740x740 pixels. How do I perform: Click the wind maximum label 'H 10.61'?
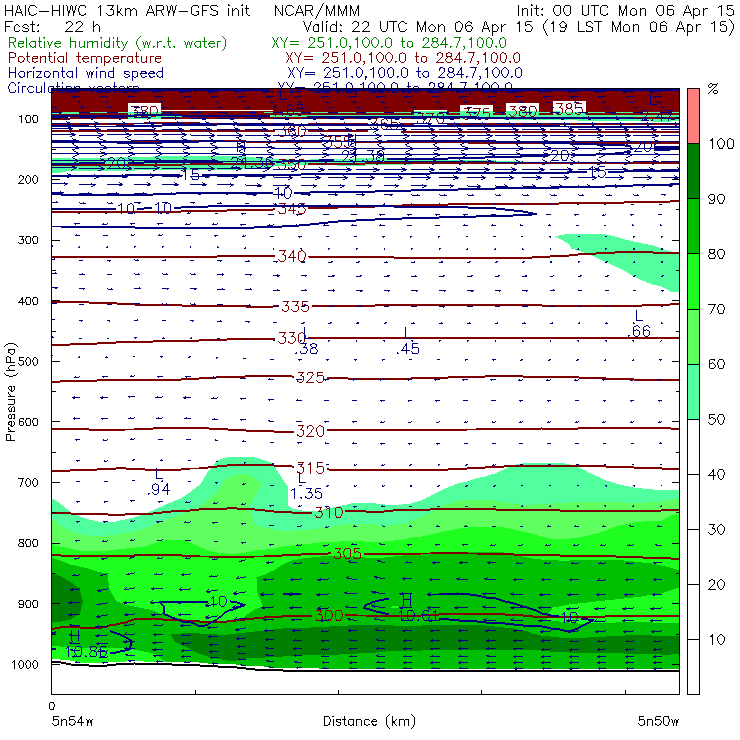pos(418,608)
